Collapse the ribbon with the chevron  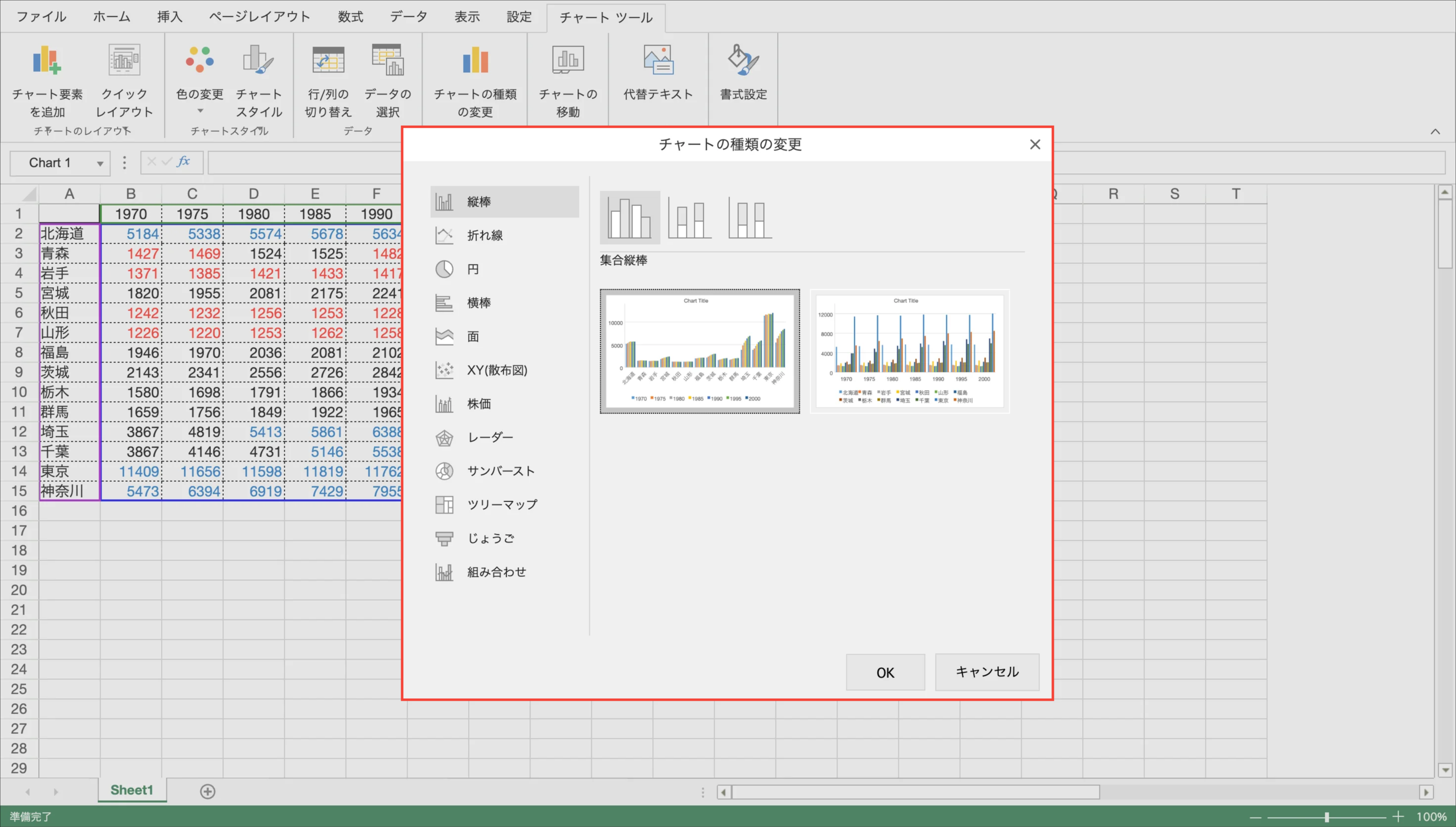click(1435, 132)
